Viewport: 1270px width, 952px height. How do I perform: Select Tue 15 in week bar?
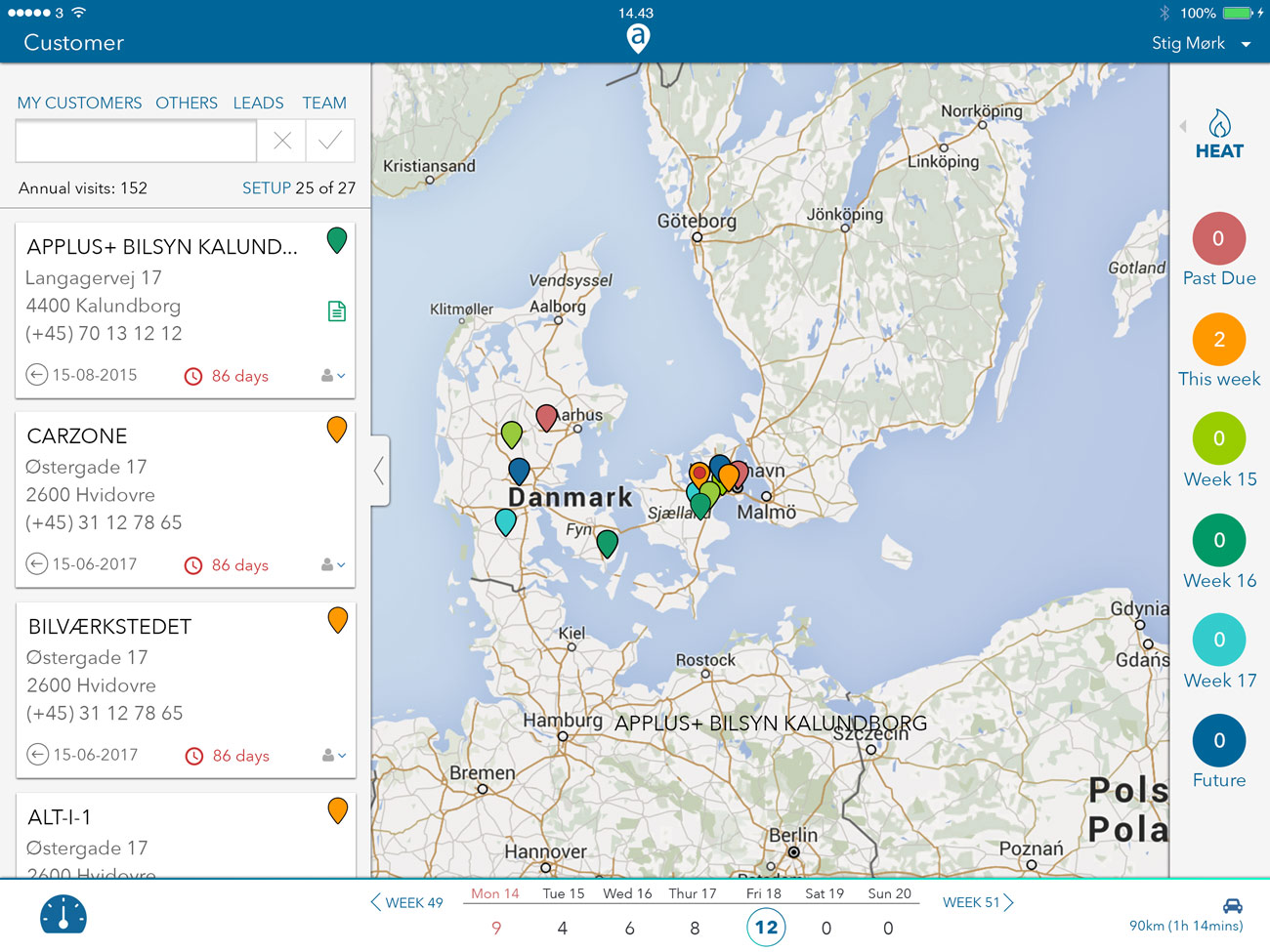pos(563,912)
